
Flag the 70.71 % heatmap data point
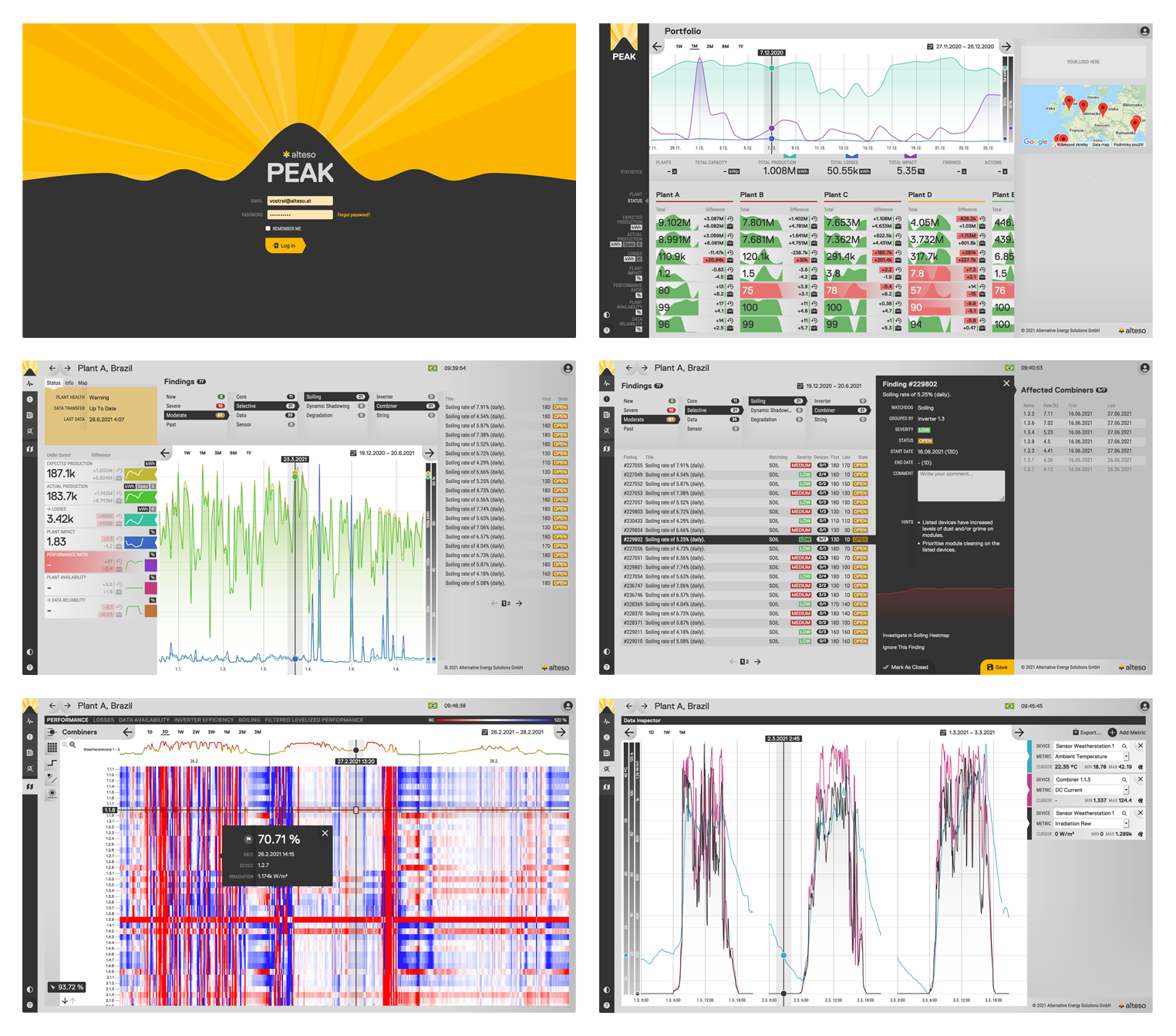tap(248, 839)
